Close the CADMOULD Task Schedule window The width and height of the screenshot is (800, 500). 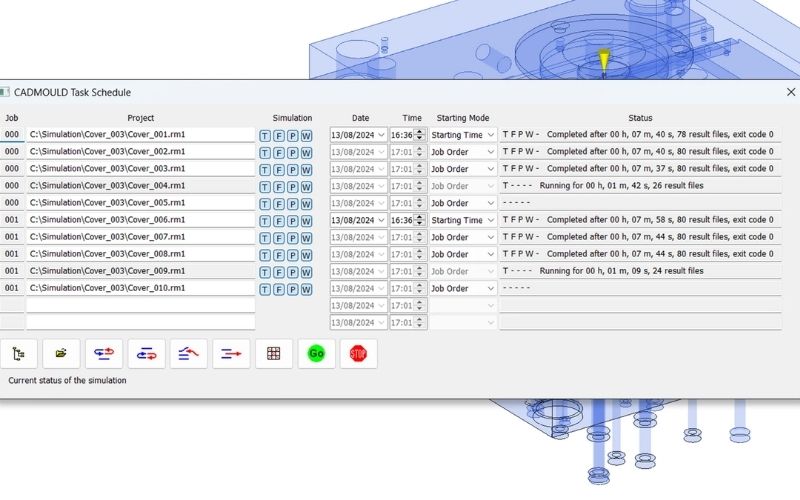[791, 92]
